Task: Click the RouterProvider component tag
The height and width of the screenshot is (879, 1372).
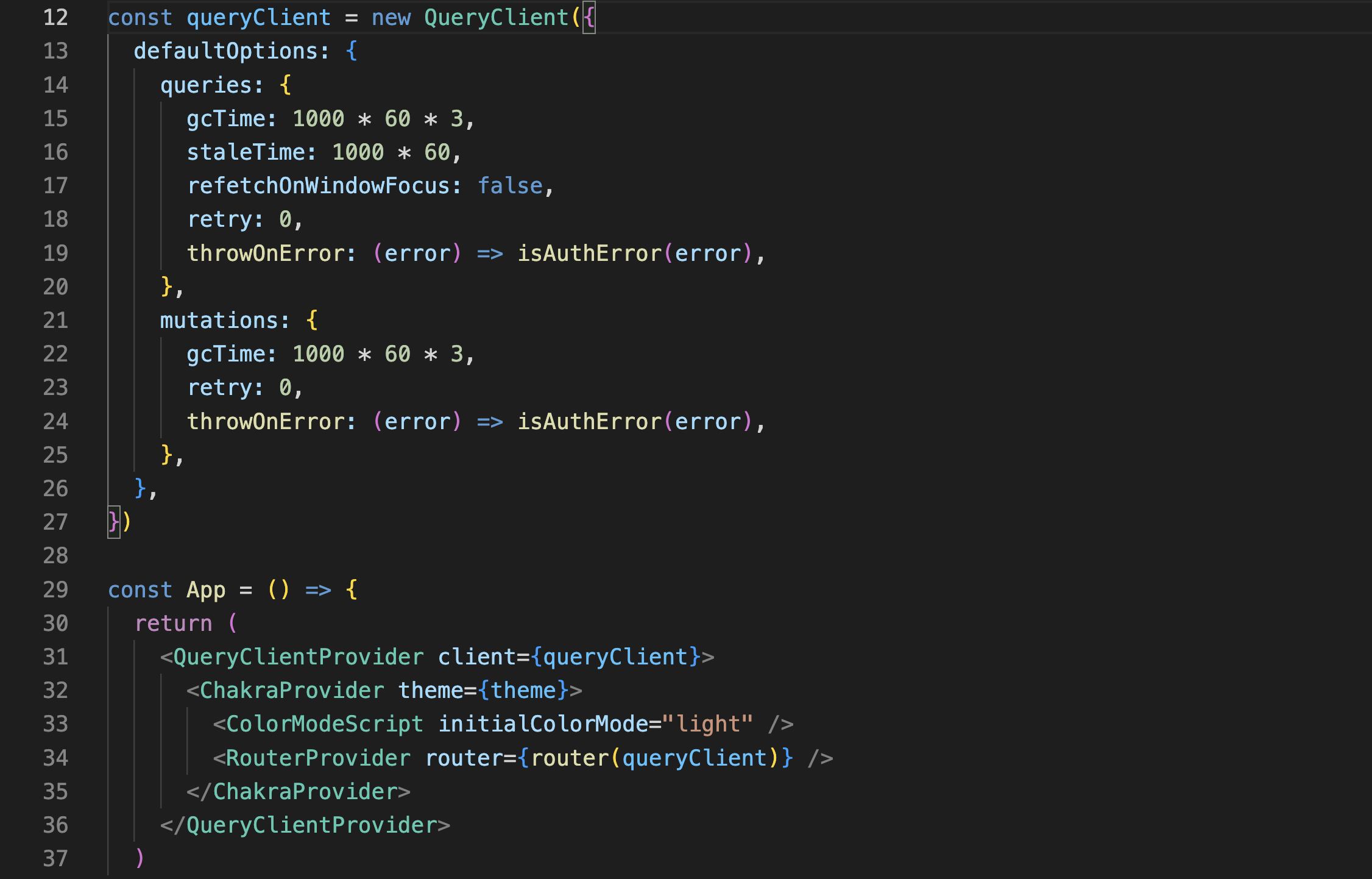Action: point(318,758)
